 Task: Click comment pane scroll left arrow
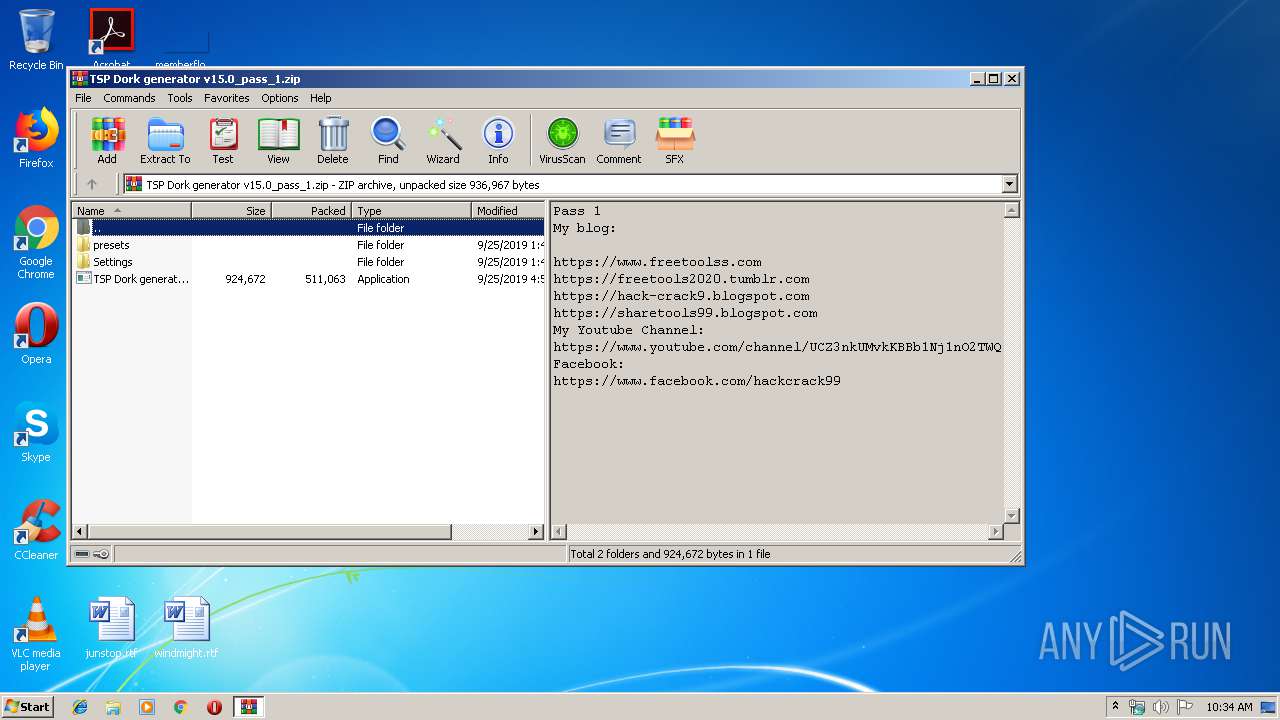[x=559, y=532]
